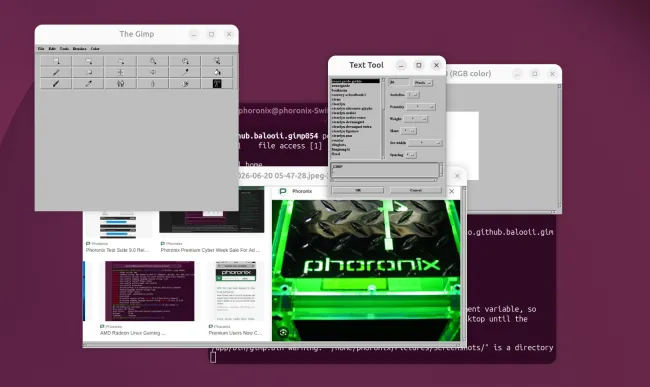This screenshot has width=650, height=387.
Task: Close the Phoronix image preview panel
Action: (x=451, y=191)
